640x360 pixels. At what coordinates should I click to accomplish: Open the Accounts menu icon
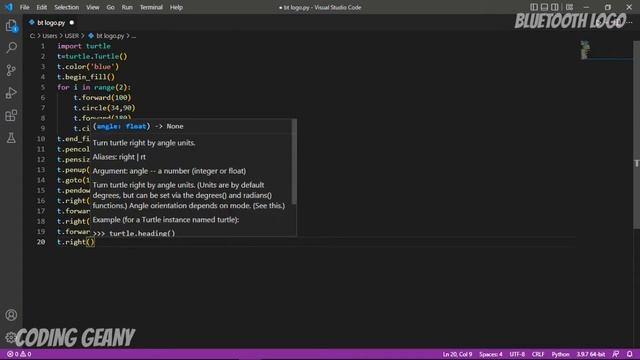[x=11, y=315]
